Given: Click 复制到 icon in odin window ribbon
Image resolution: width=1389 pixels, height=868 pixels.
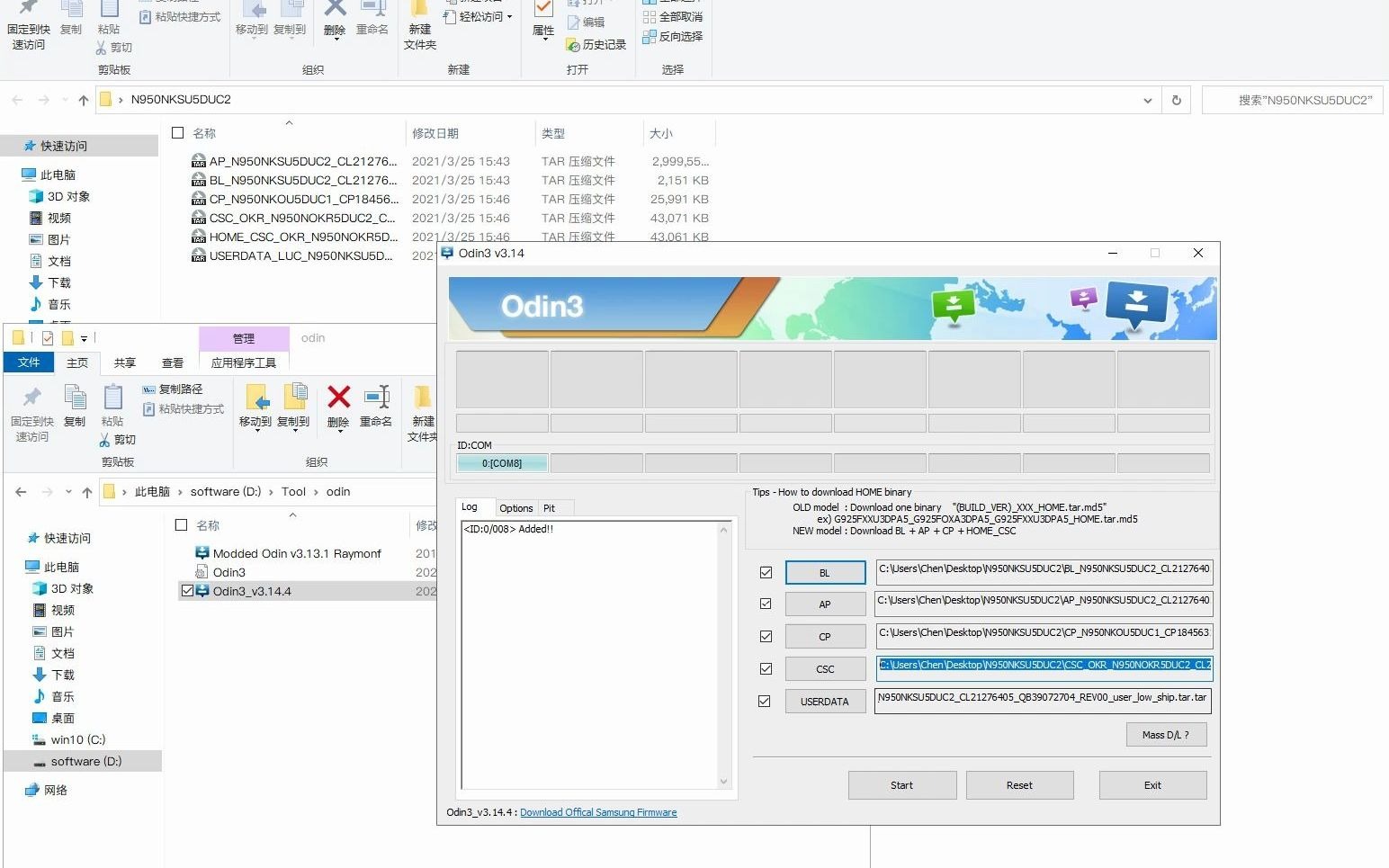Looking at the screenshot, I should pyautogui.click(x=294, y=397).
